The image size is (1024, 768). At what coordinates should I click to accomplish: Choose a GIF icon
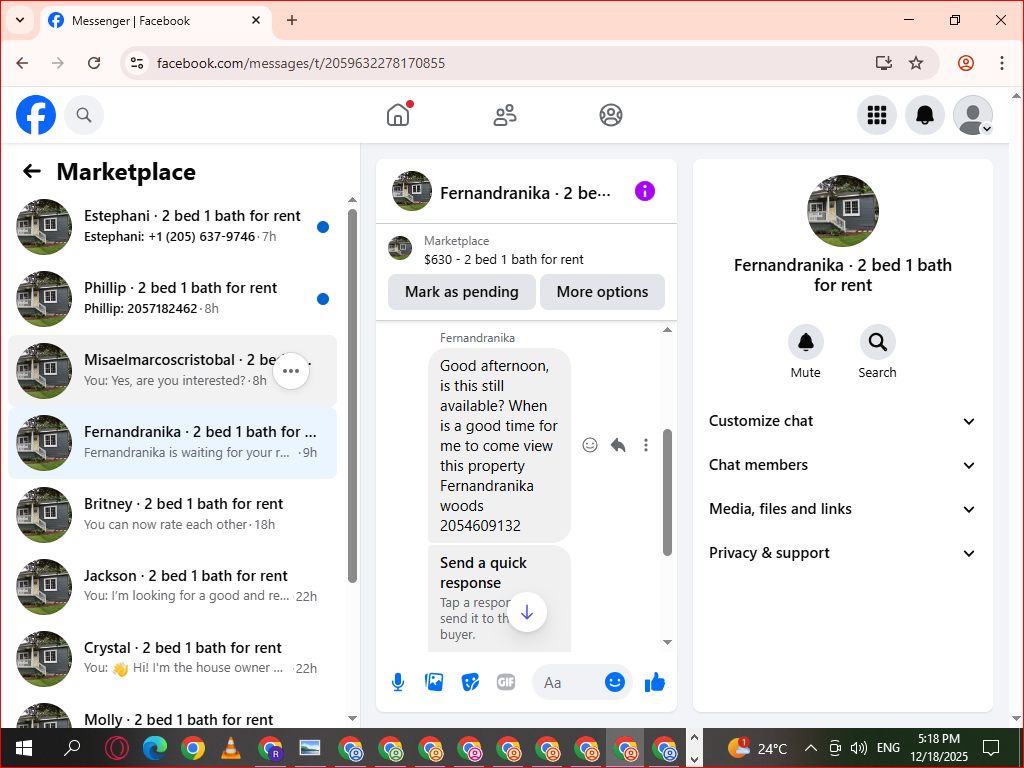click(x=506, y=682)
